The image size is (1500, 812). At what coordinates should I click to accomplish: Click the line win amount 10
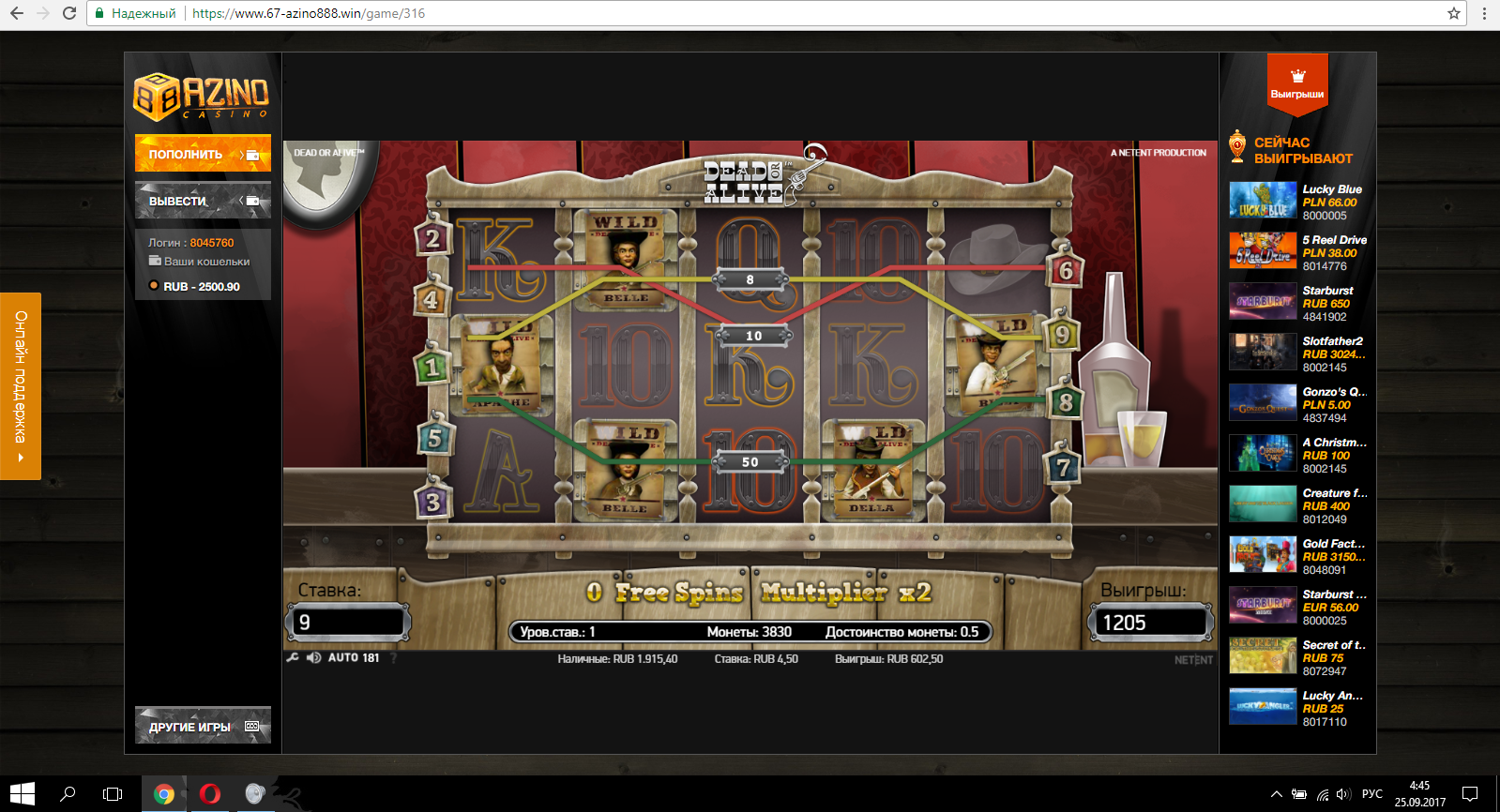click(x=753, y=335)
